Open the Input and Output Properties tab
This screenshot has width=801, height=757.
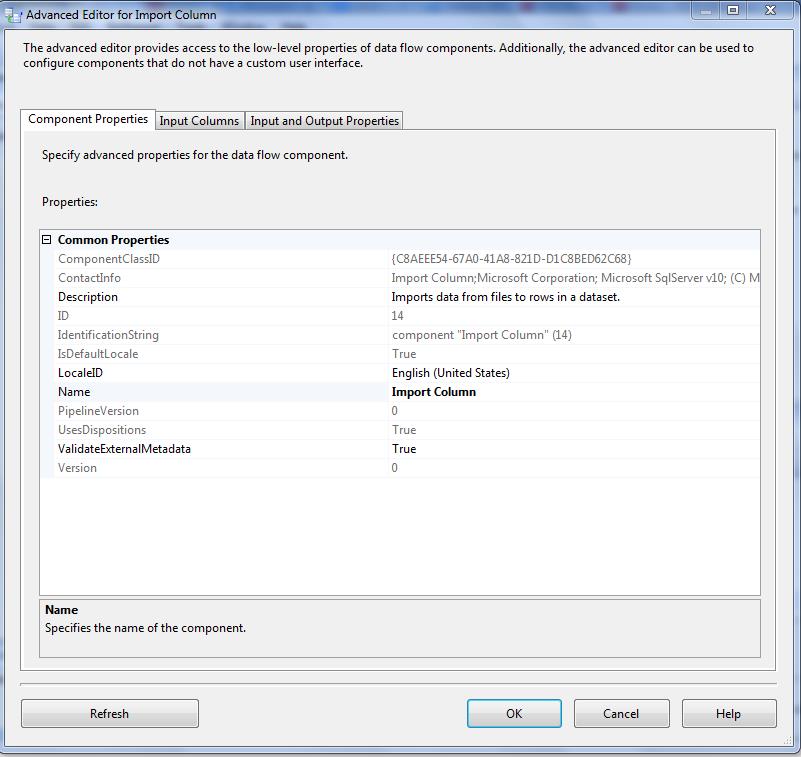pos(324,121)
